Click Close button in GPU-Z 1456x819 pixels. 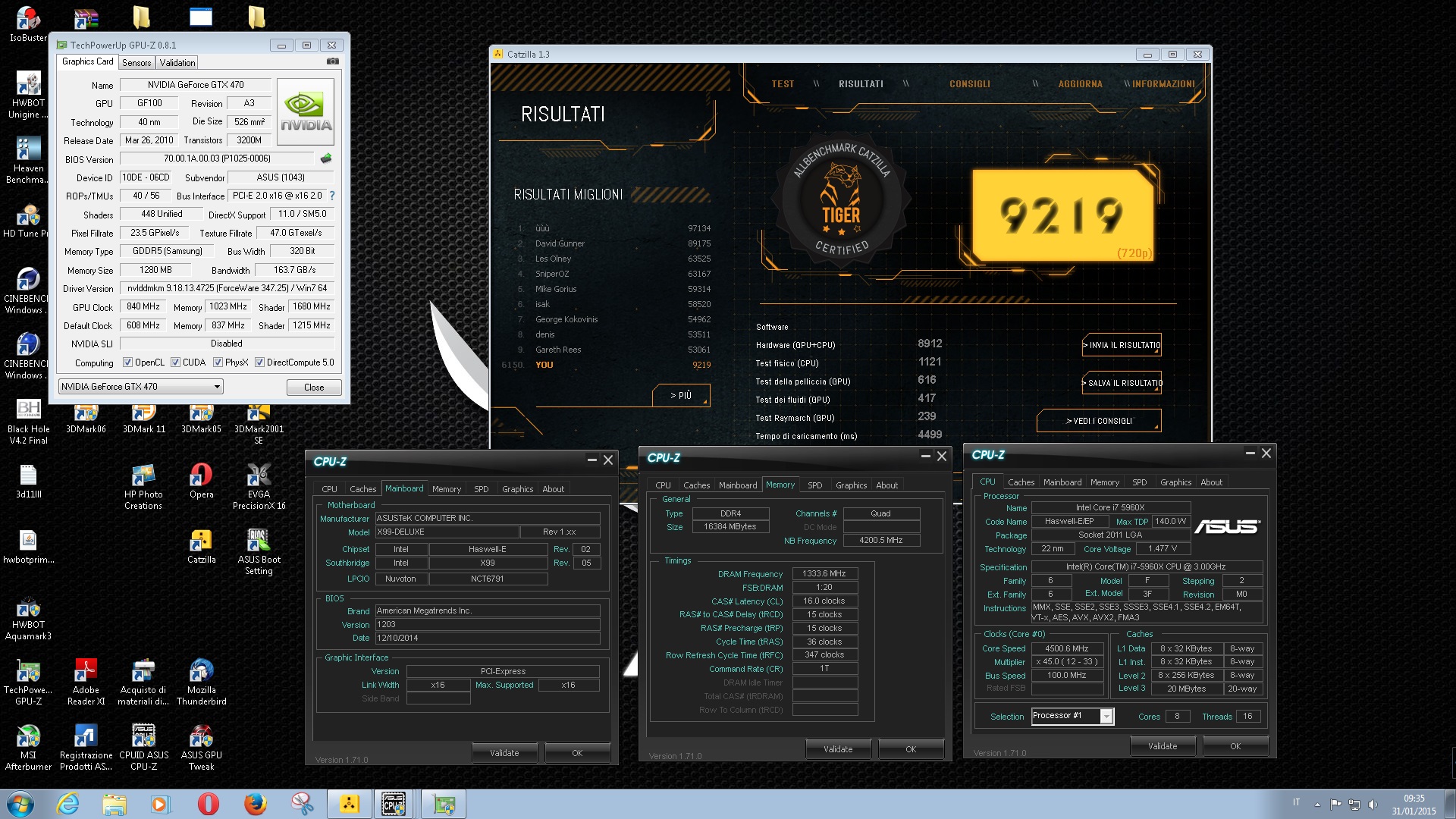(314, 388)
